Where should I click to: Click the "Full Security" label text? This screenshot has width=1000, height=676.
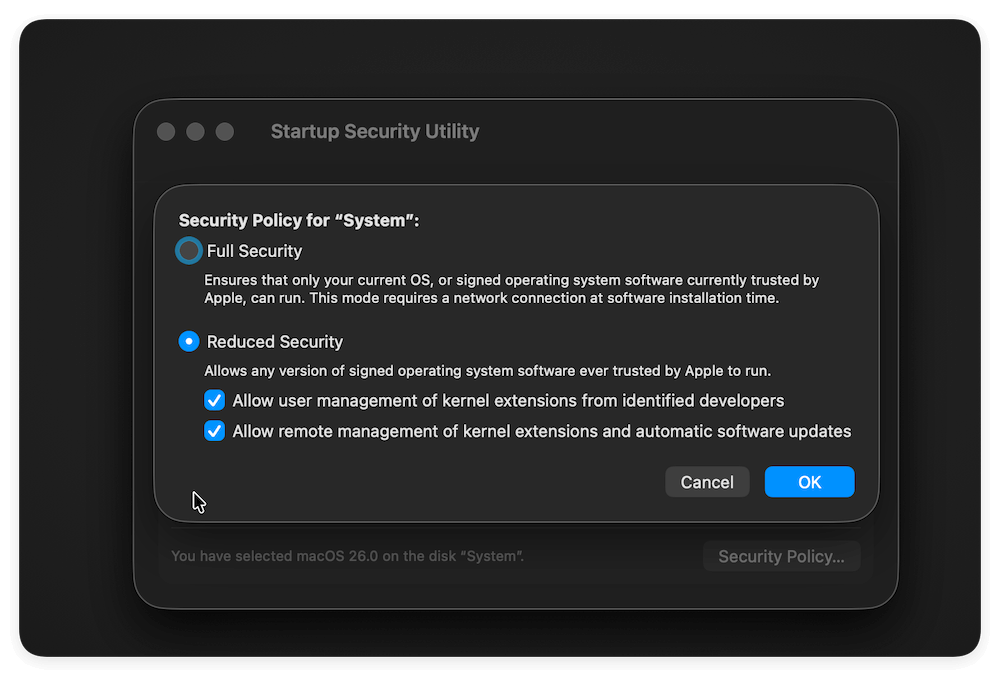click(x=254, y=251)
